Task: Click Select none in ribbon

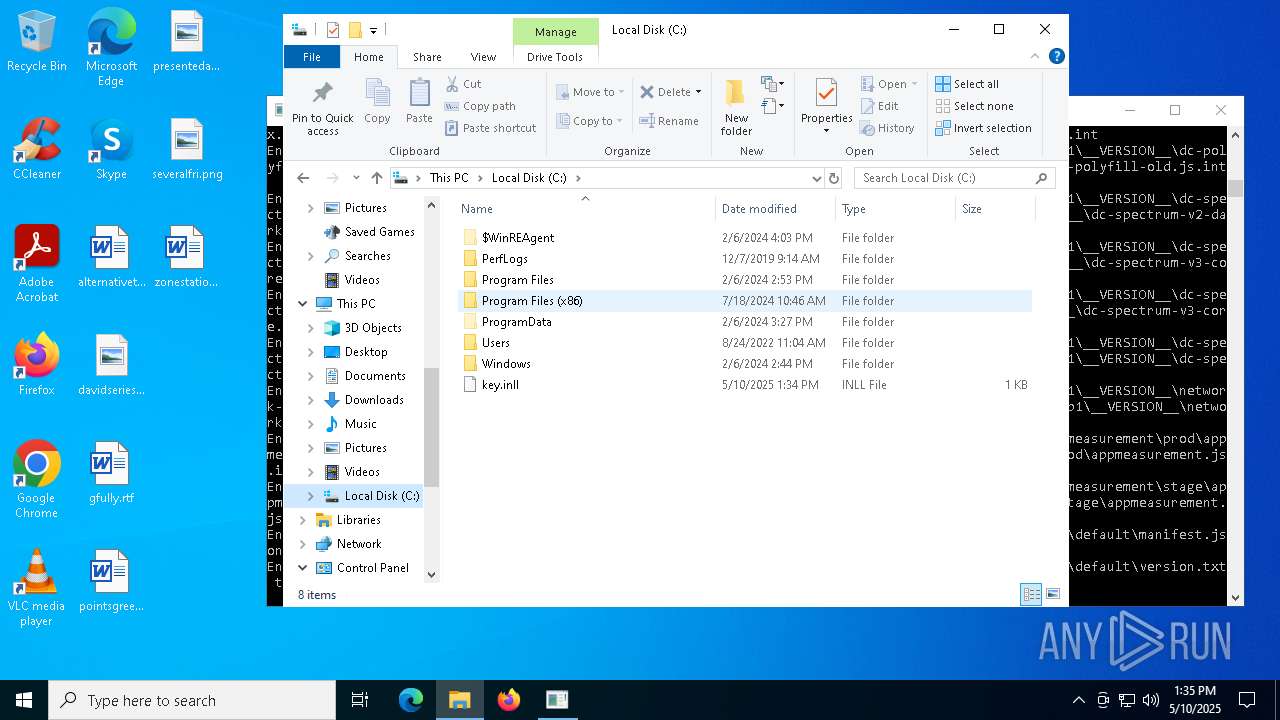Action: [x=974, y=106]
